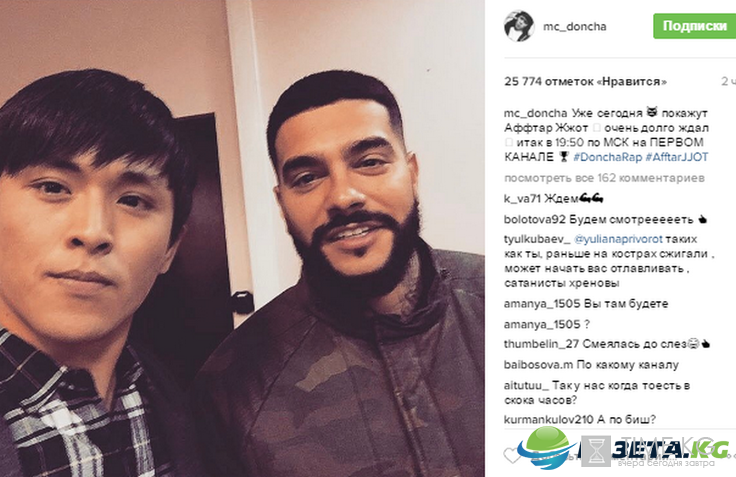Open commenter kurmankulov210's profile
This screenshot has height=477, width=736.
point(549,420)
